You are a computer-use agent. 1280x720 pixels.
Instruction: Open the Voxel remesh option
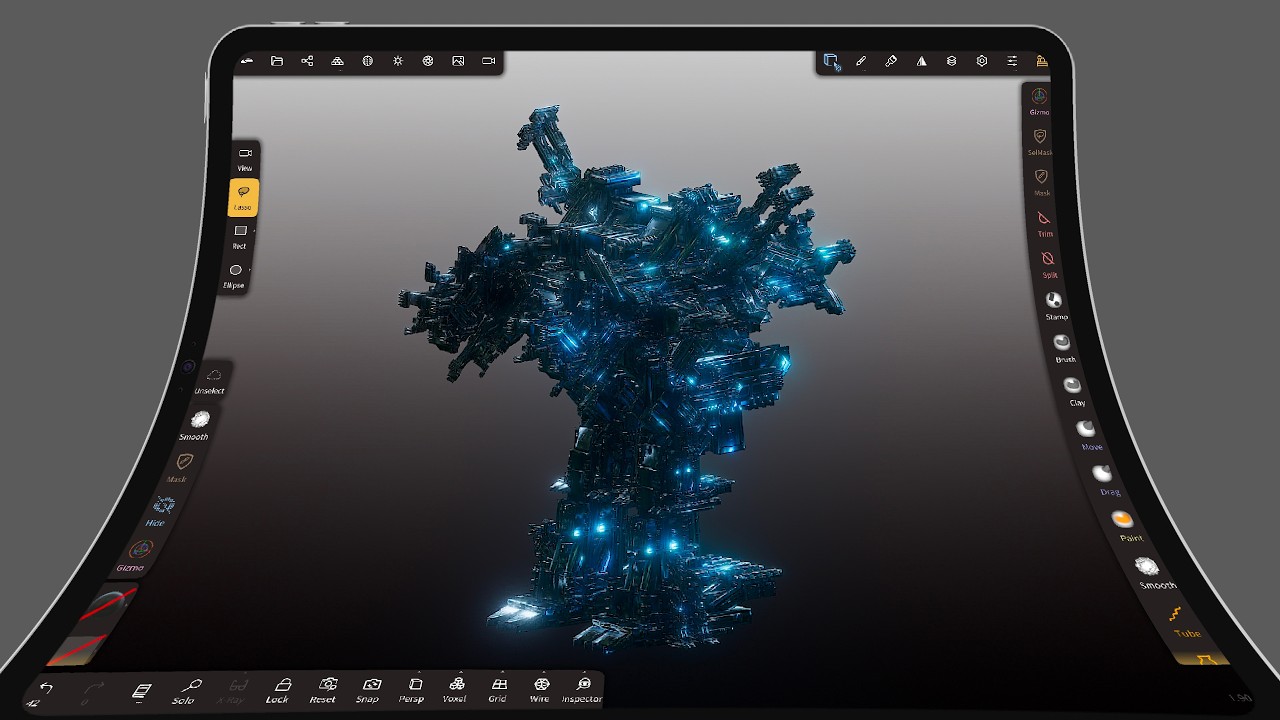click(456, 690)
